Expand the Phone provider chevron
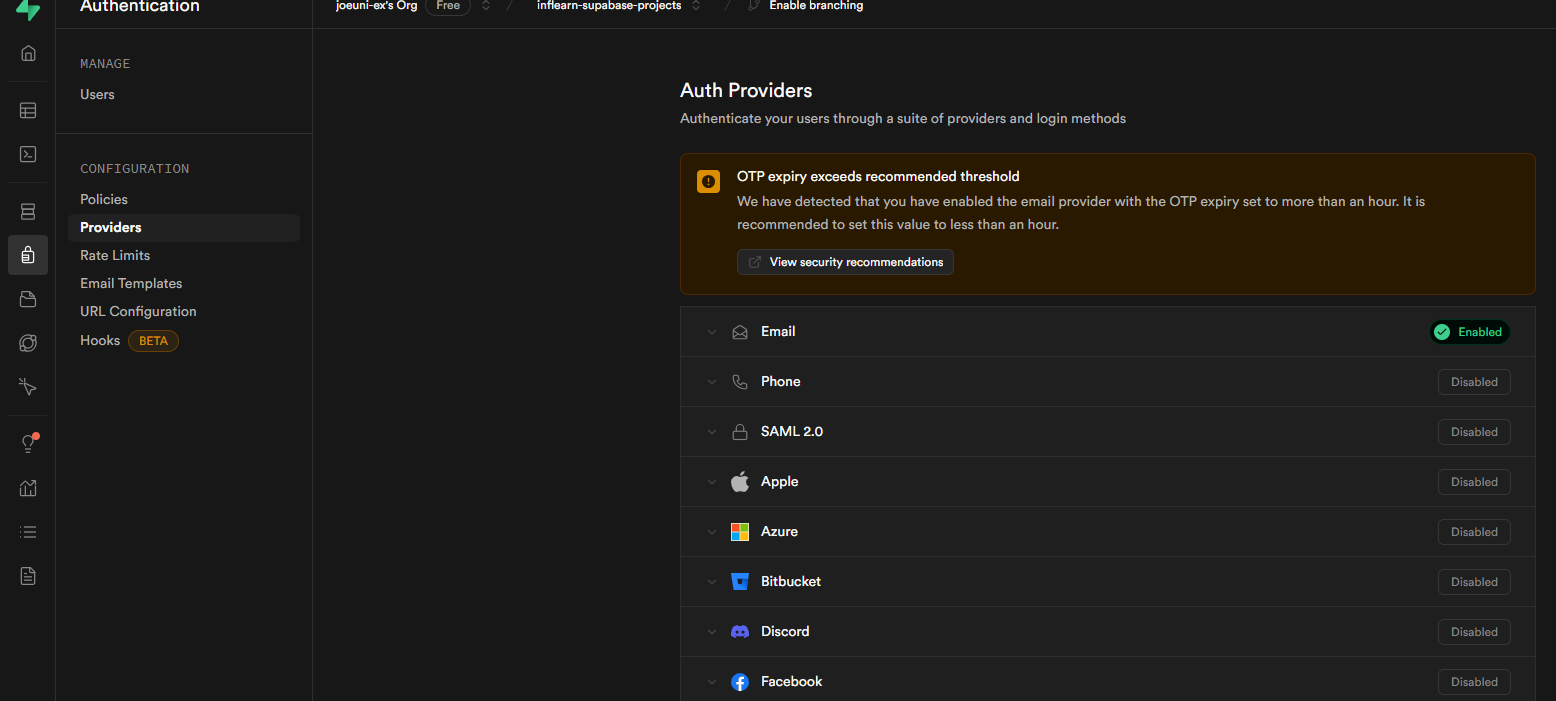Screen dimensions: 1556x701 [712, 382]
